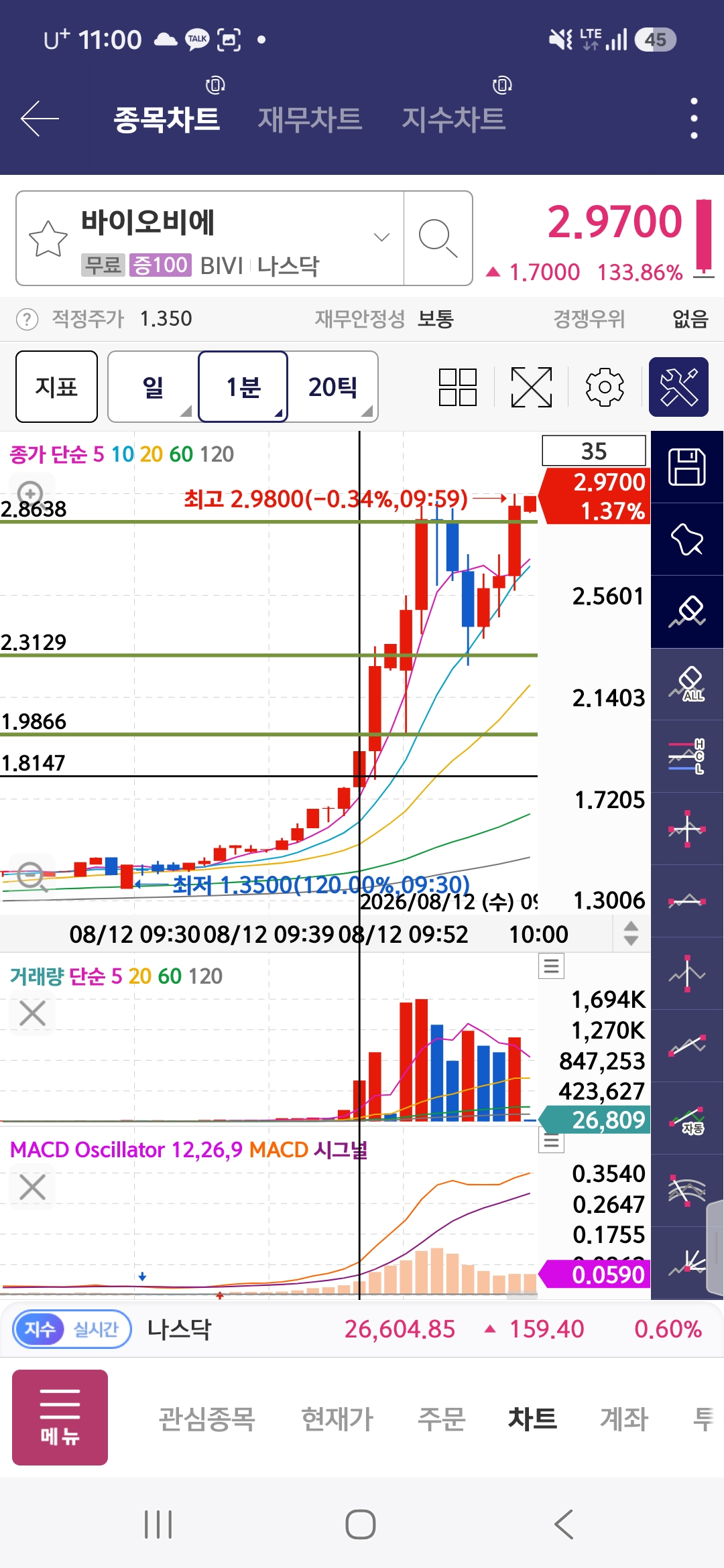The height and width of the screenshot is (1568, 724).
Task: Select the eraser tool icon
Action: [687, 612]
